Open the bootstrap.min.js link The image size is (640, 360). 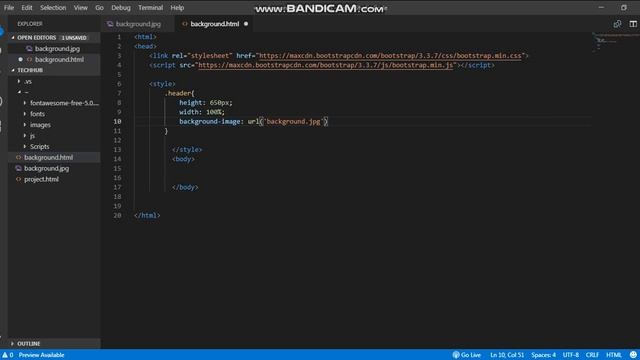(x=325, y=65)
